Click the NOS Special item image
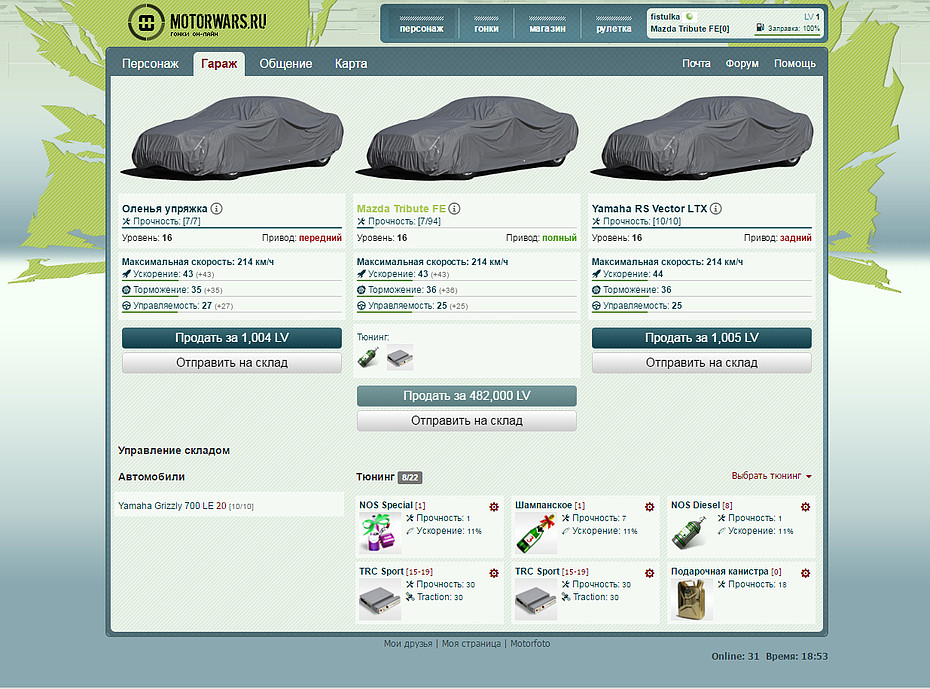The width and height of the screenshot is (930, 689). 380,533
